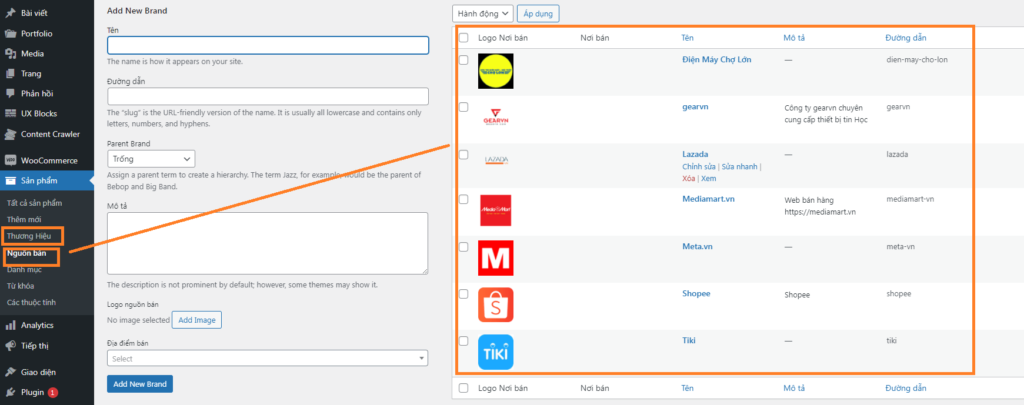
Task: Click the Analytics bar chart icon
Action: (10, 325)
